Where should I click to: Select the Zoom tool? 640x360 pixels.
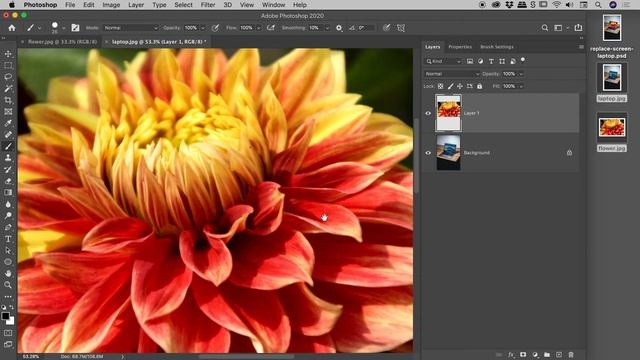point(8,285)
